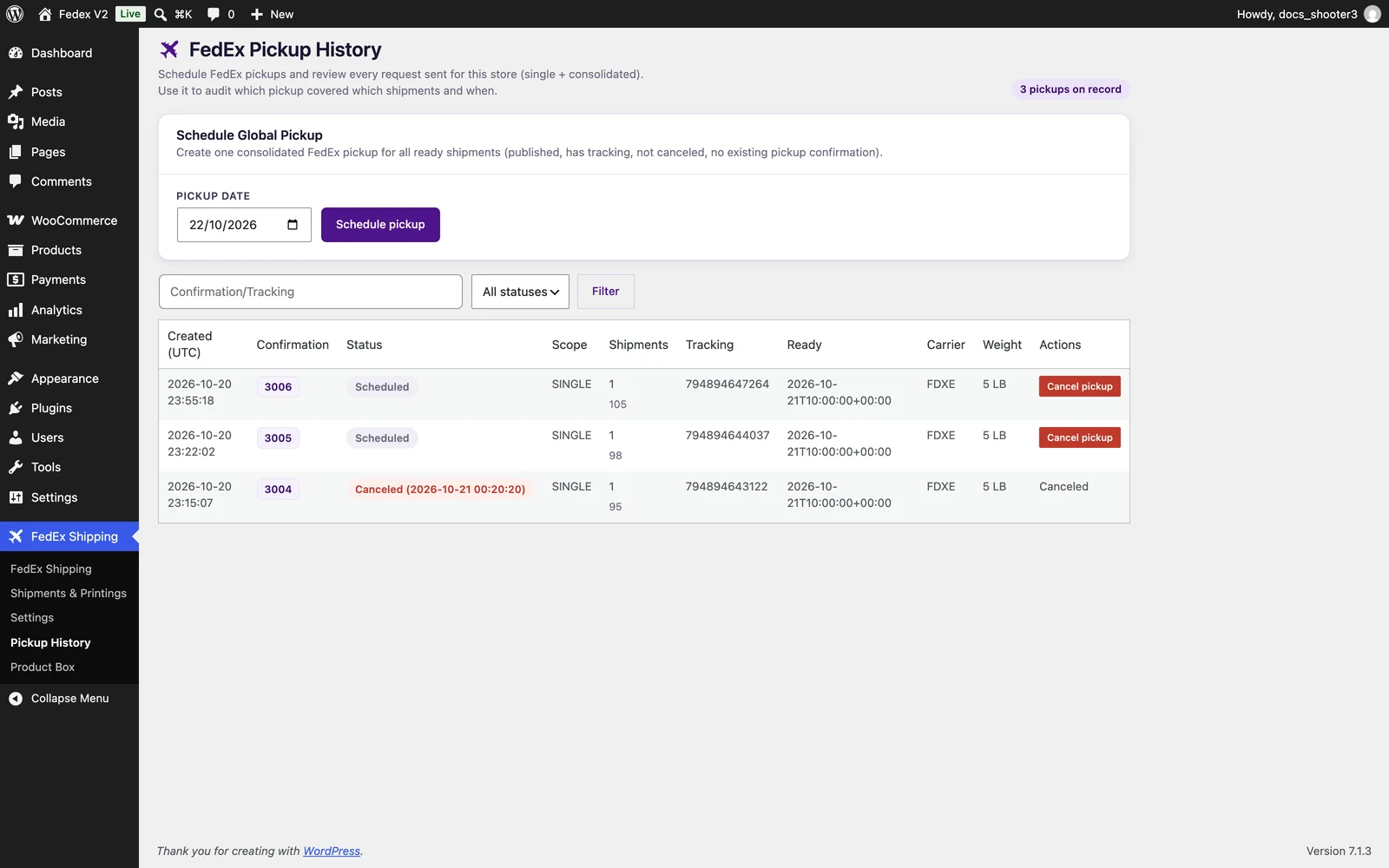Click the Dashboard gauge icon

(x=16, y=53)
